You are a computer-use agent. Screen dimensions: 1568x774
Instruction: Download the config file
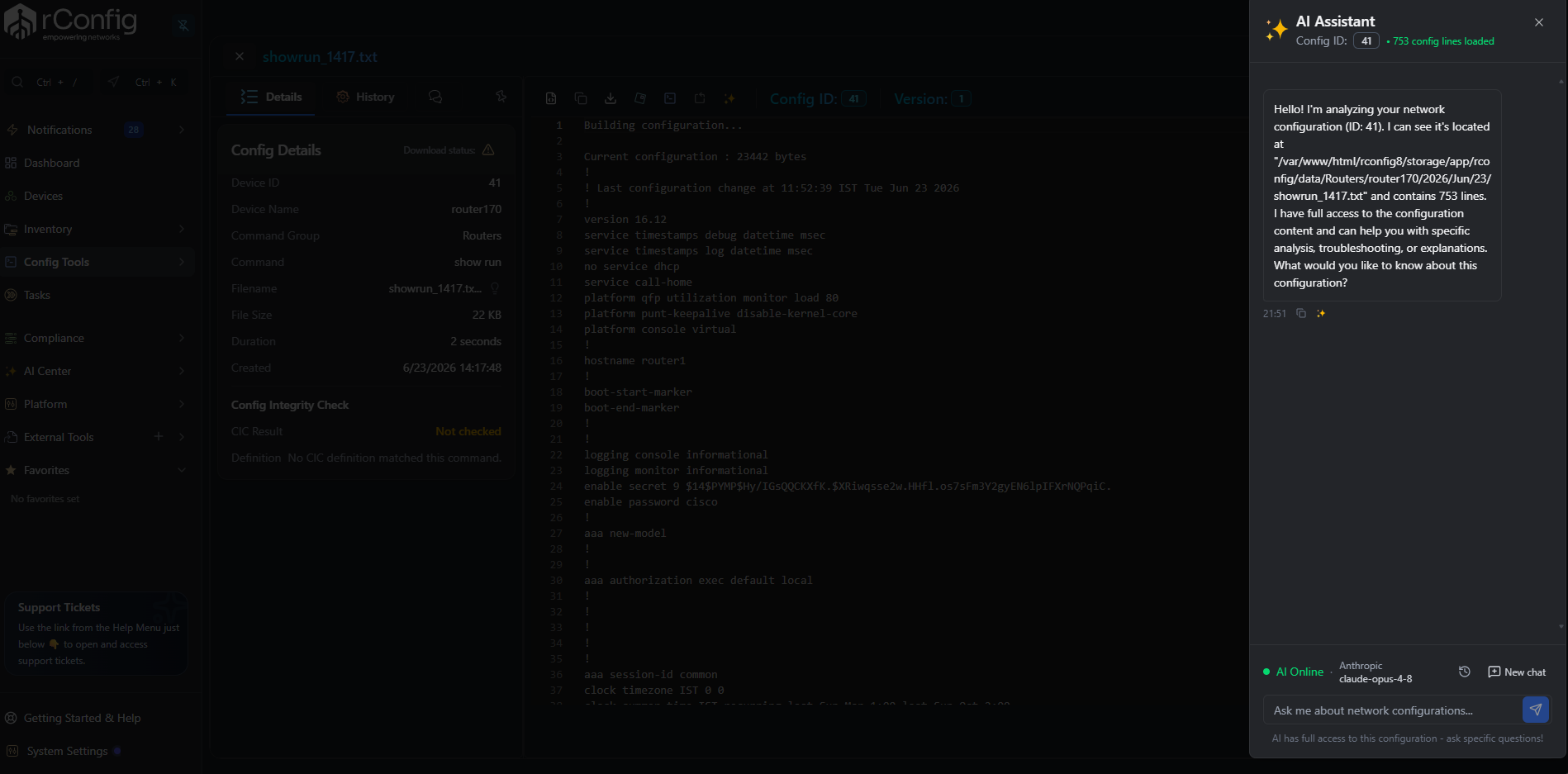tap(611, 98)
